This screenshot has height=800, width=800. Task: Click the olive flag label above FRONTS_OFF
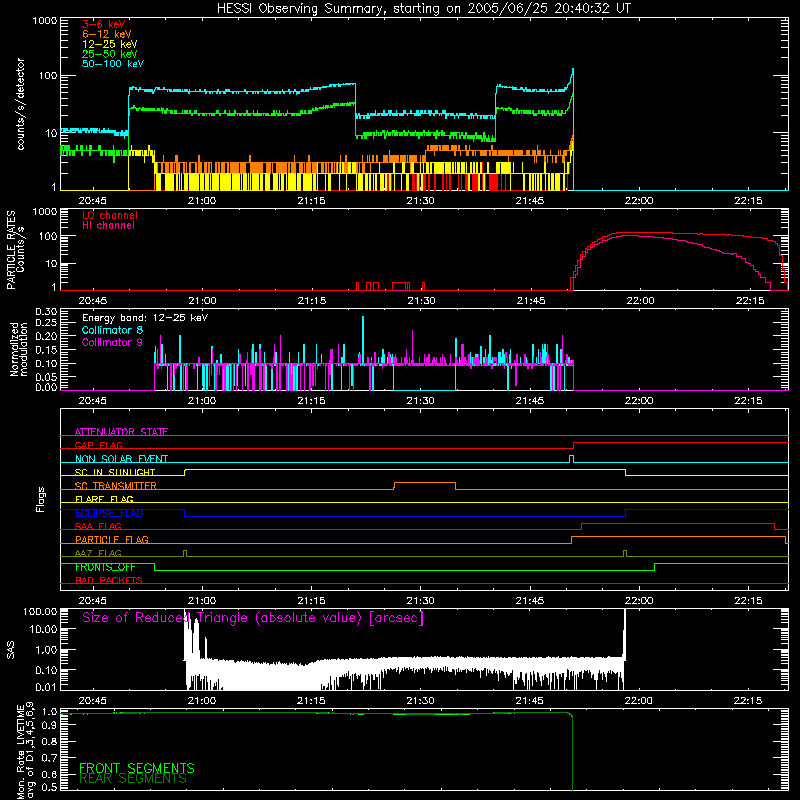click(x=98, y=553)
